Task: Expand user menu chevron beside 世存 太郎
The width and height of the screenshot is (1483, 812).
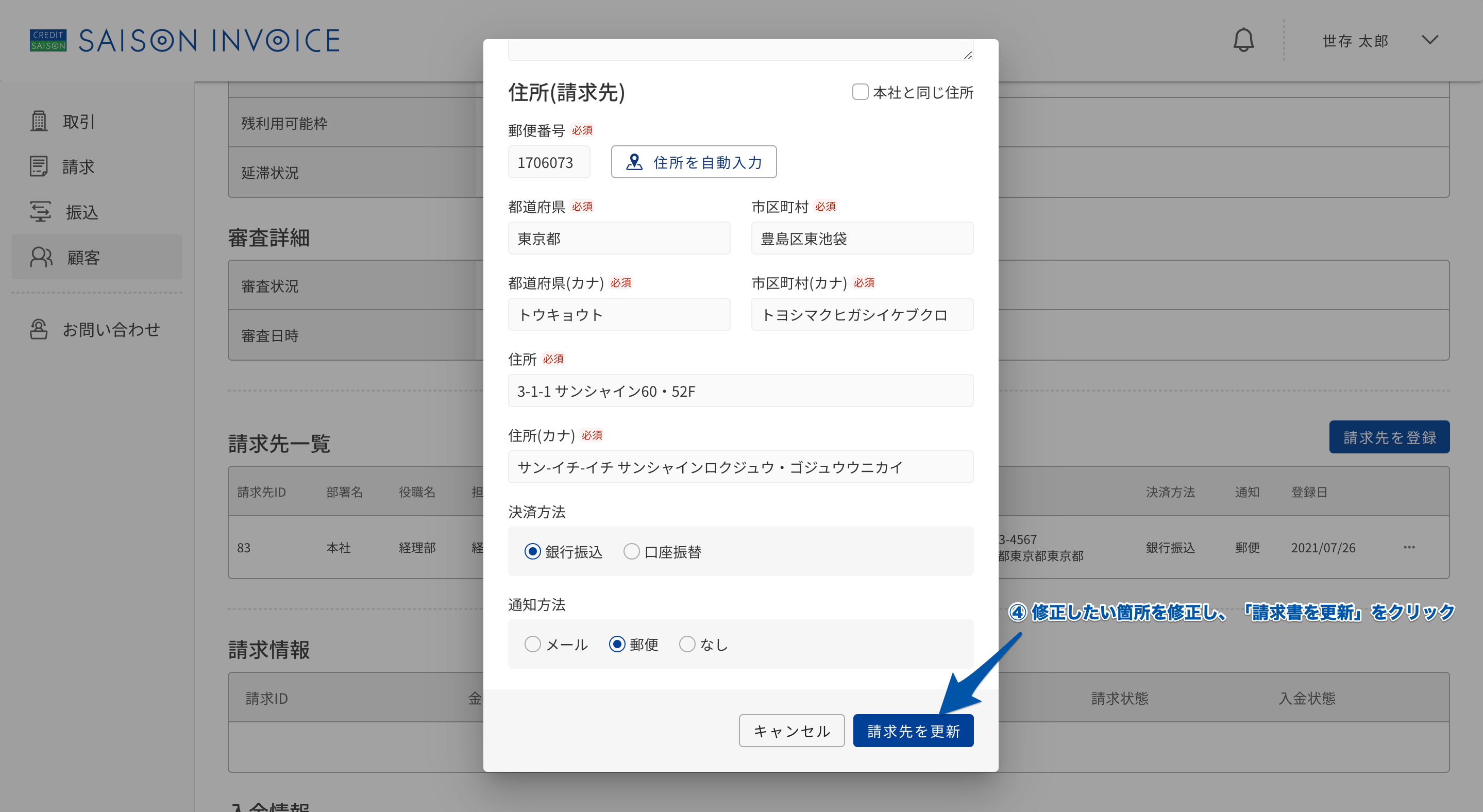Action: click(1430, 40)
